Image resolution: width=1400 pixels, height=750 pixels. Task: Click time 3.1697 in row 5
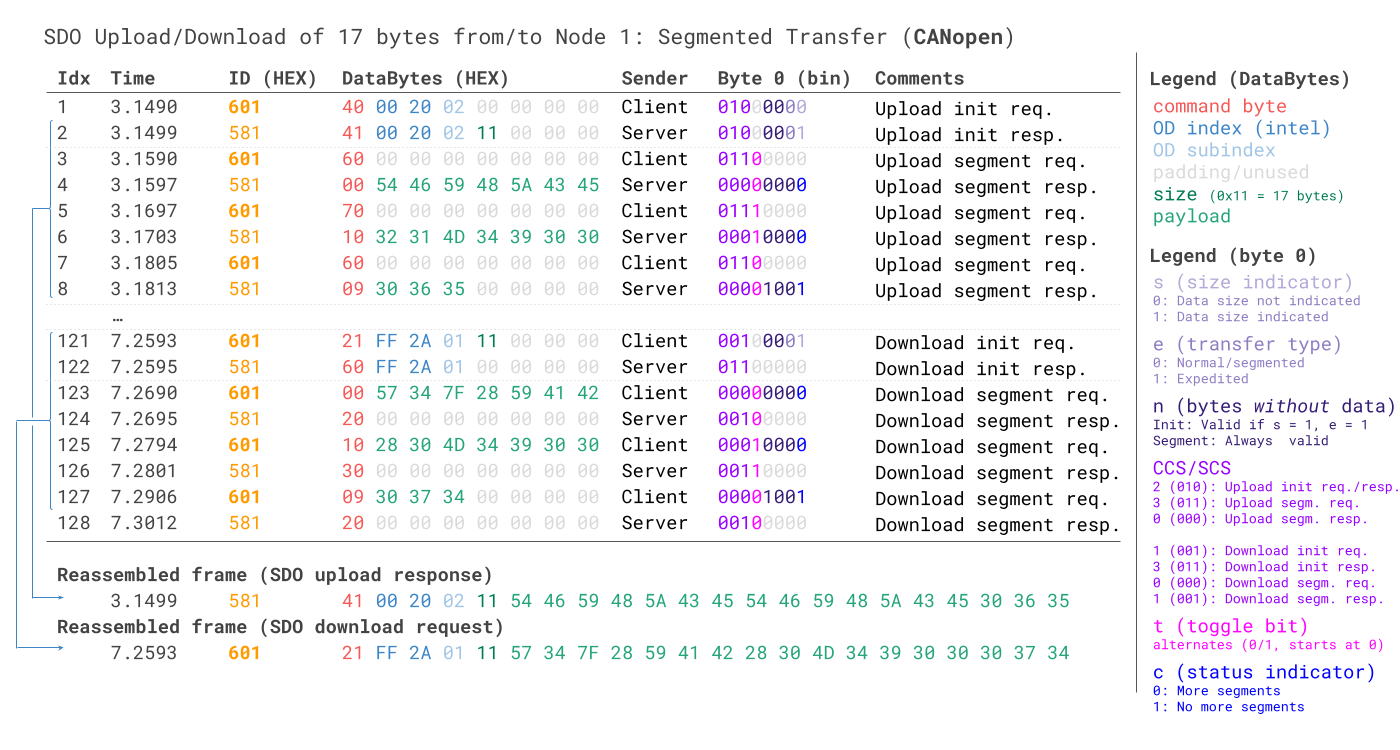click(143, 211)
